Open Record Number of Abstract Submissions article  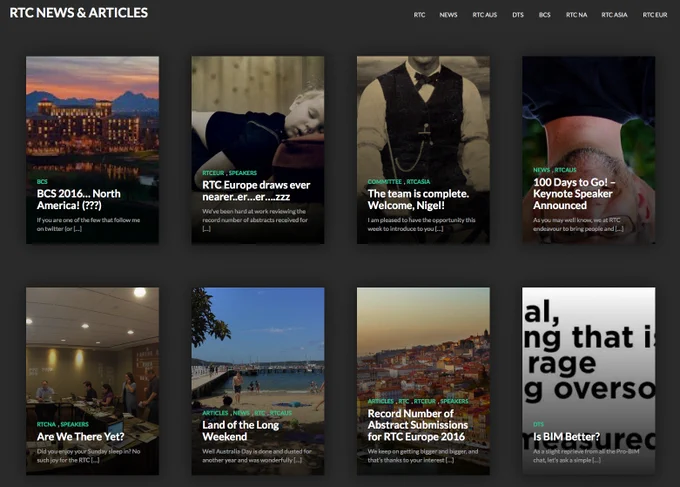tap(418, 425)
